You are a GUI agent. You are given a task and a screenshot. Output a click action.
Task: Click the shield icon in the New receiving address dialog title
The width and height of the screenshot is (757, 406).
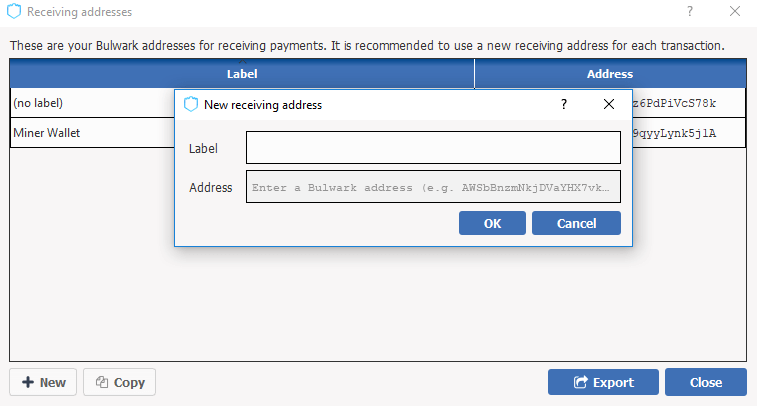click(191, 104)
